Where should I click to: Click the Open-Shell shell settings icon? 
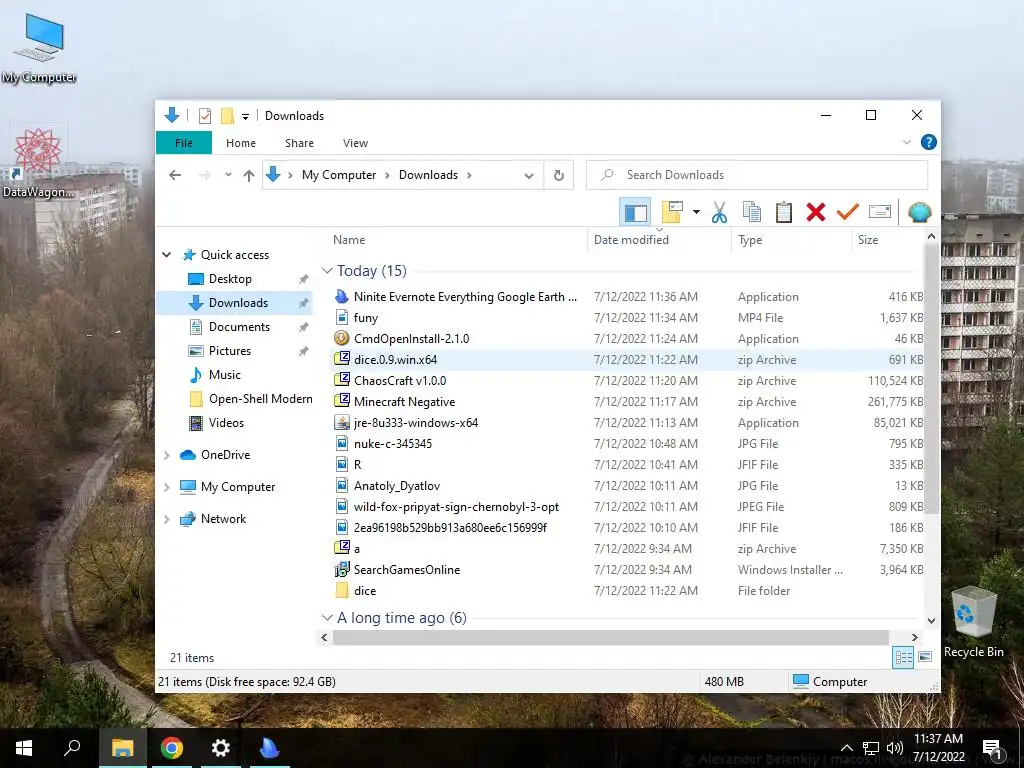pyautogui.click(x=920, y=212)
